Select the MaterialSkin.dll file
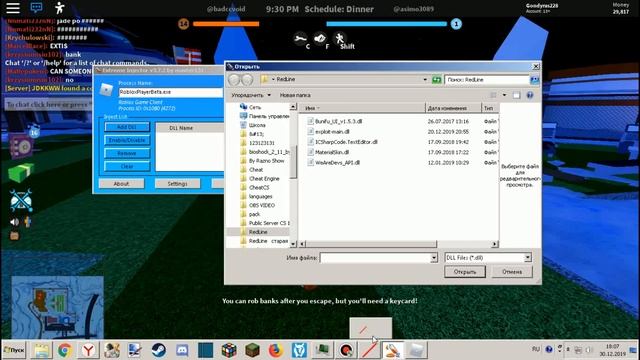The width and height of the screenshot is (640, 360). point(332,152)
